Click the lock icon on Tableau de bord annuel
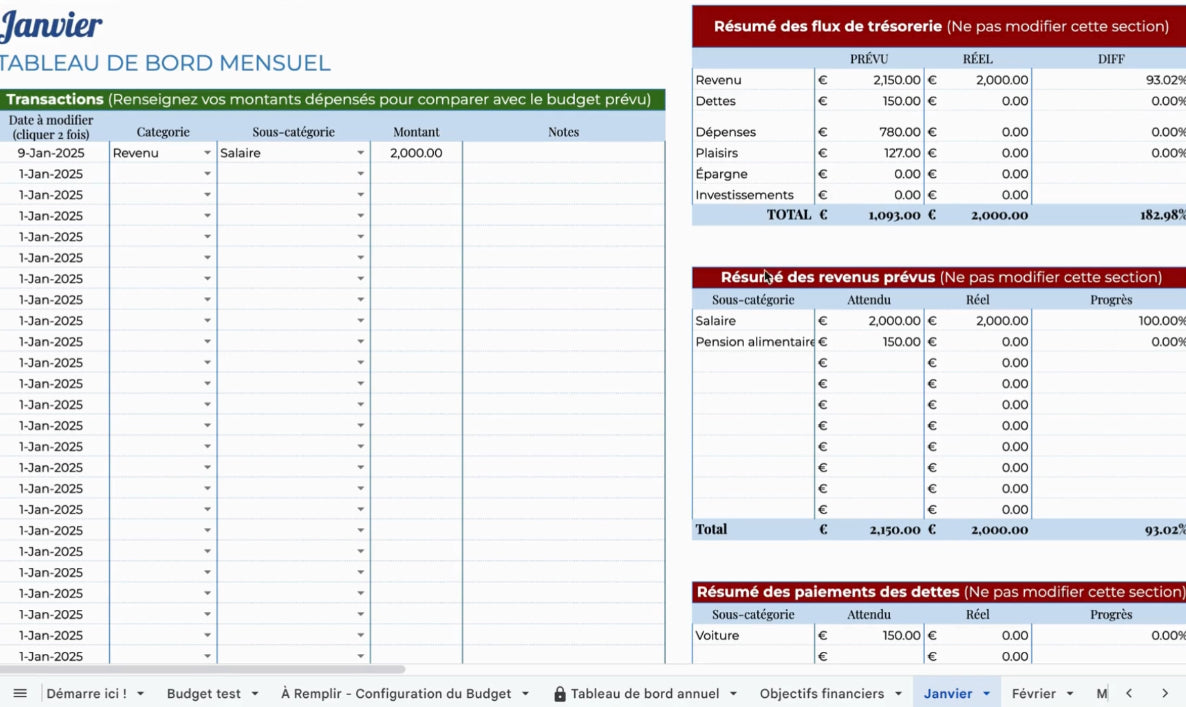The height and width of the screenshot is (707, 1186). (x=560, y=694)
